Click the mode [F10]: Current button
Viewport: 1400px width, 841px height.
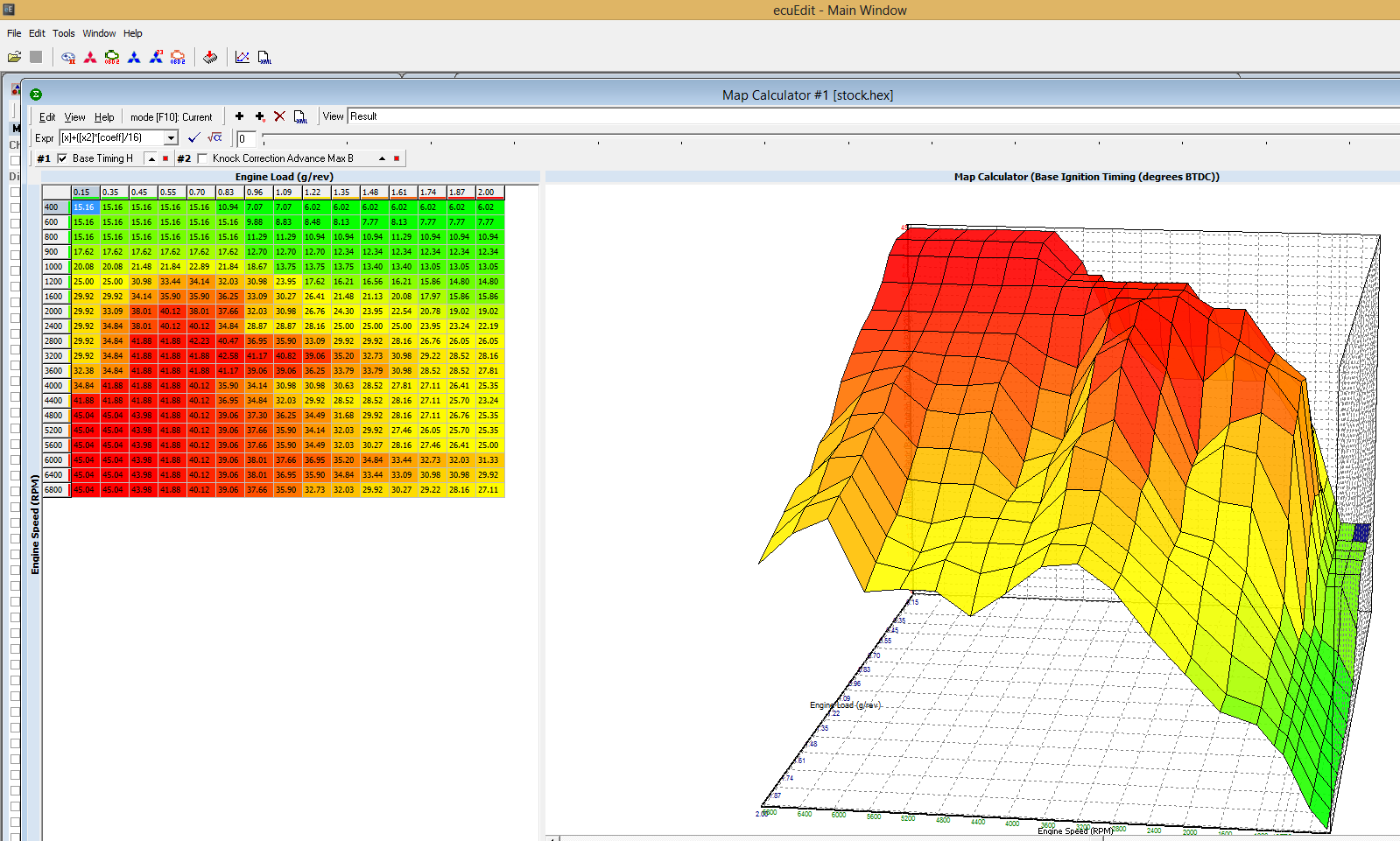[x=172, y=117]
